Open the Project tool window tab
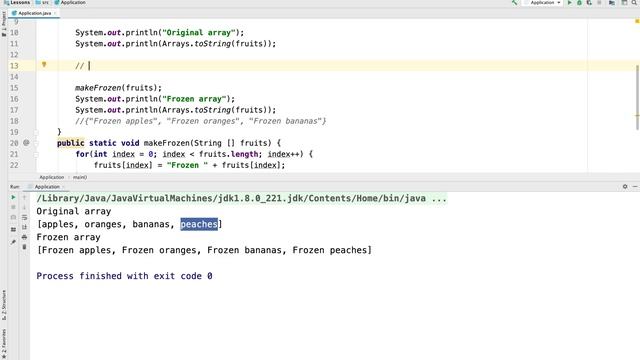Image resolution: width=640 pixels, height=360 pixels. tap(4, 24)
